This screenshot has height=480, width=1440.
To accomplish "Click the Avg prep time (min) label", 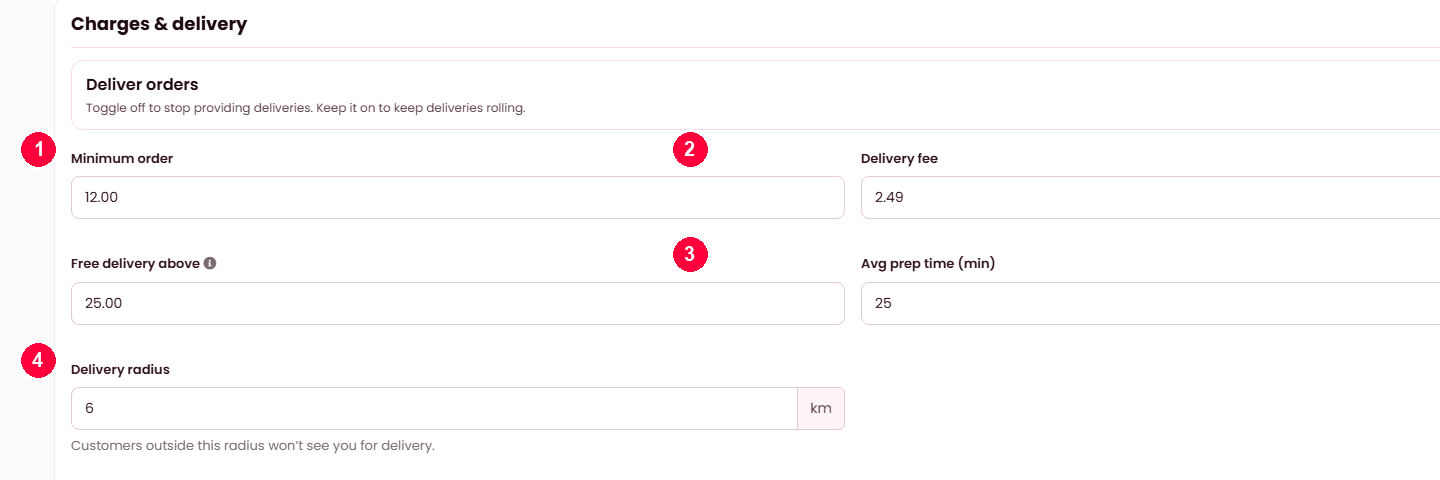I will tap(928, 264).
